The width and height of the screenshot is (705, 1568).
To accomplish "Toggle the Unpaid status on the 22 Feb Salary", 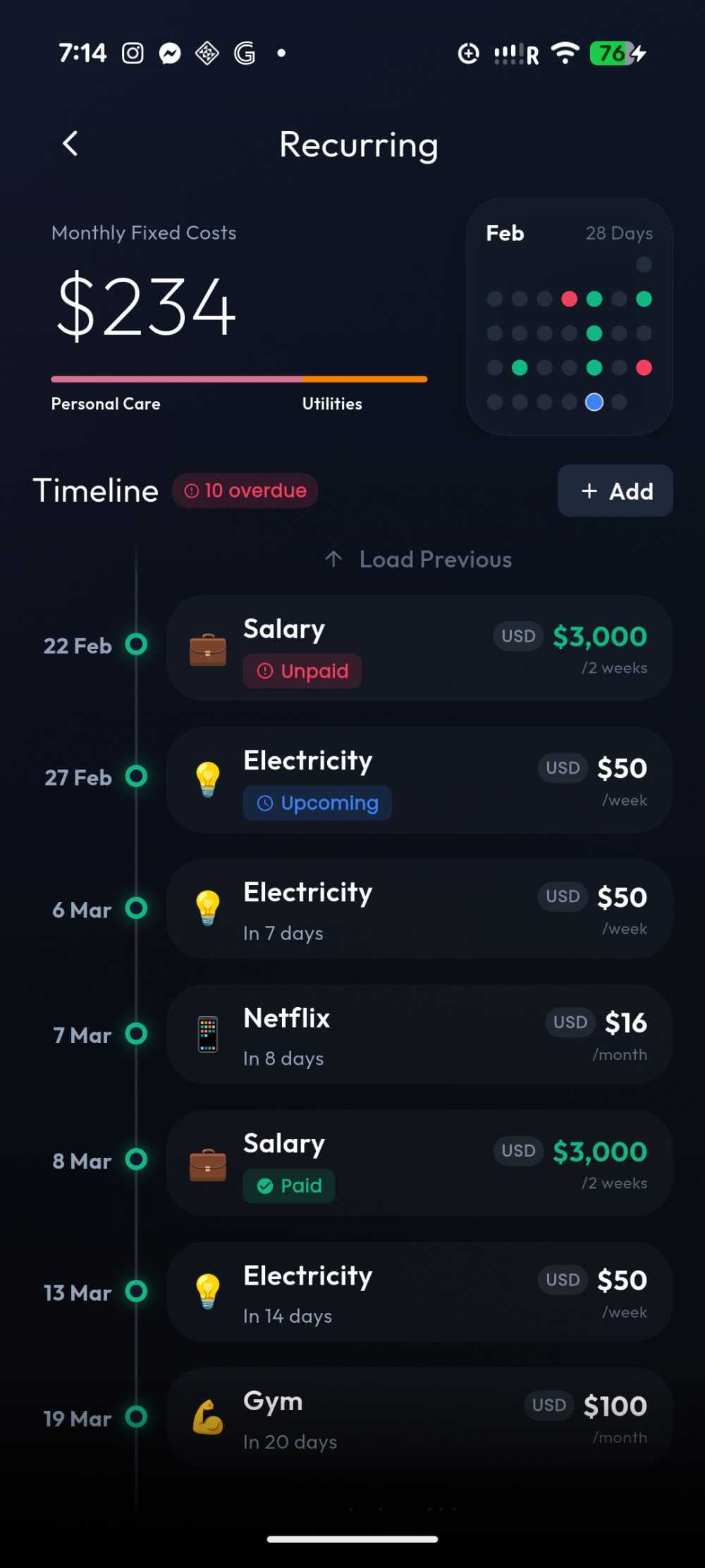I will [302, 671].
